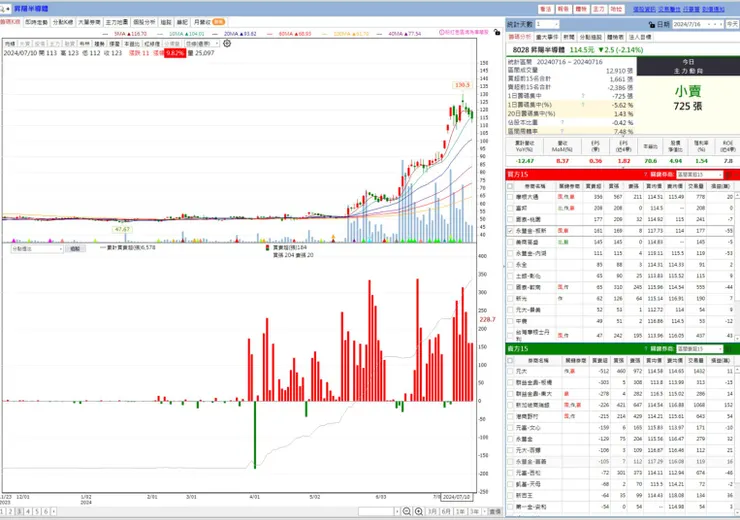Viewport: 740px width, 520px height.
Task: Click the red 主力 button at top
Action: [x=599, y=9]
